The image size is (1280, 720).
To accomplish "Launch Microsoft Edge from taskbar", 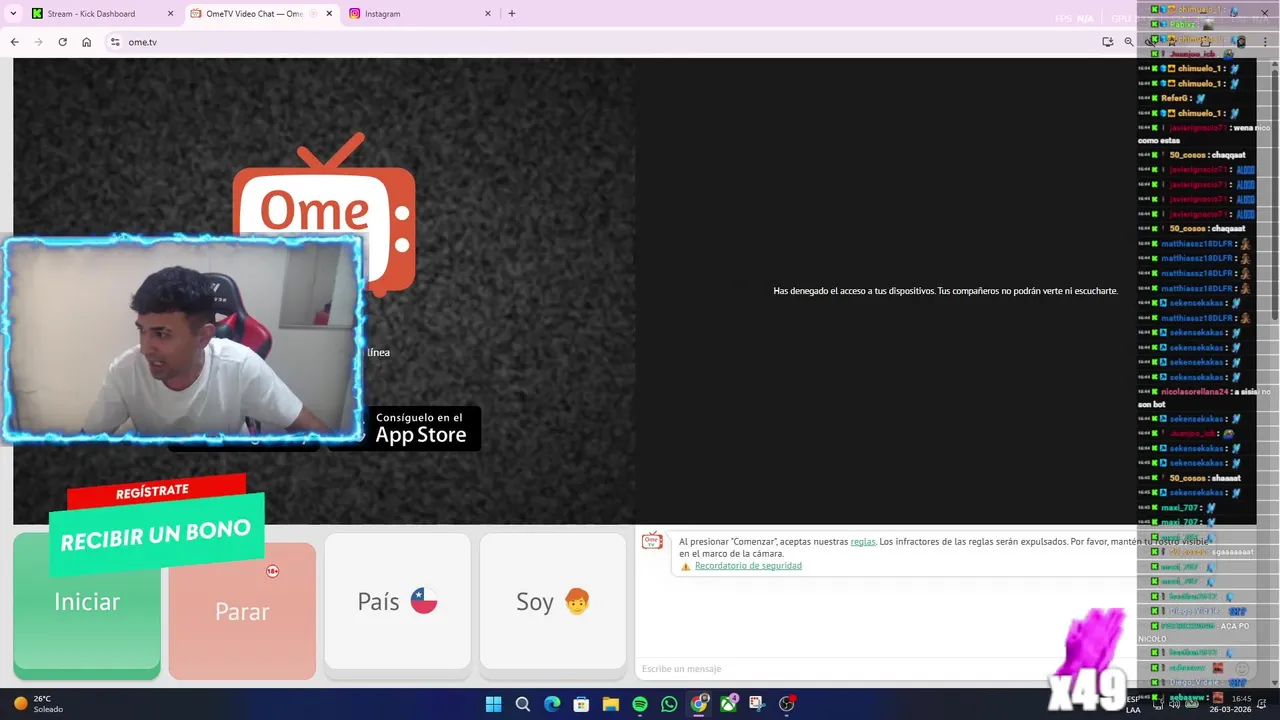I will (x=552, y=704).
